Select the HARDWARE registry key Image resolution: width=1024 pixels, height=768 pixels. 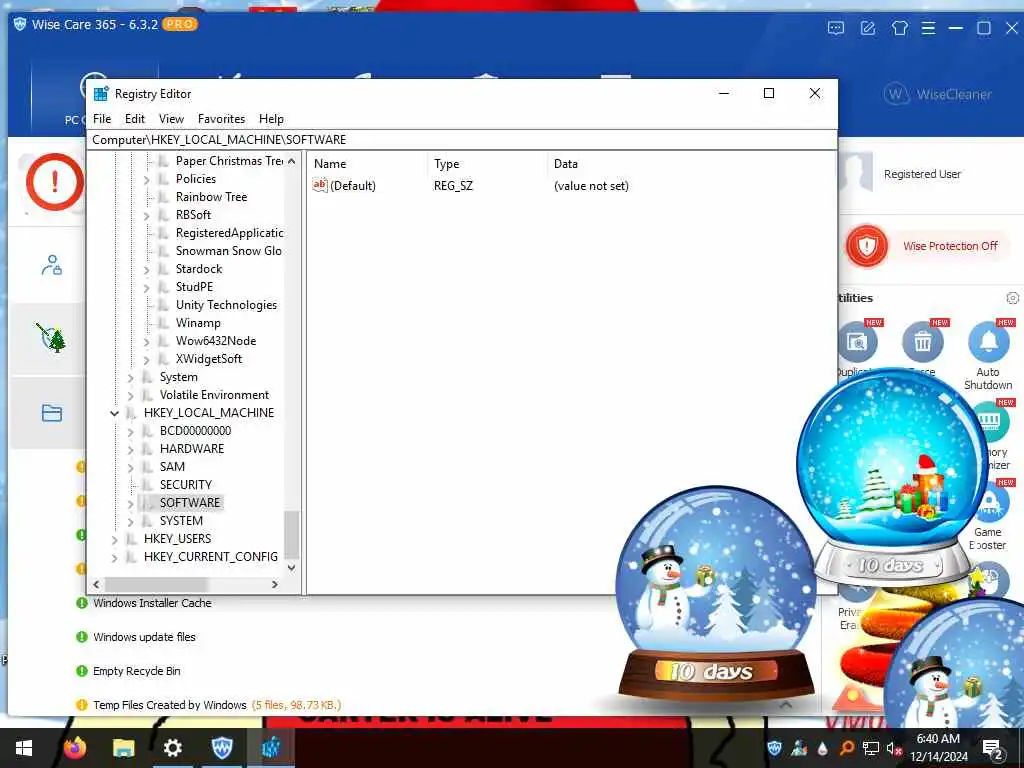point(191,449)
